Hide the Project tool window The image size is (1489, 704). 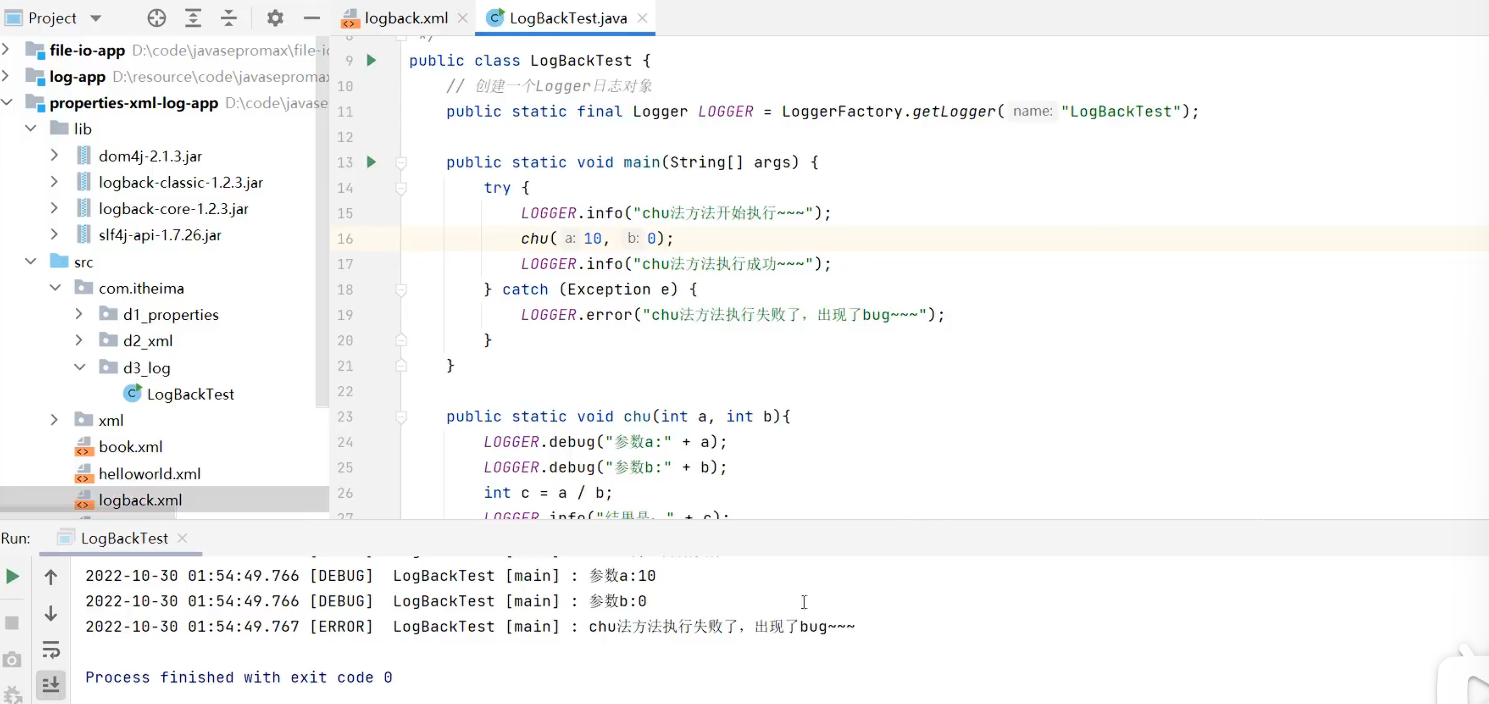coord(312,18)
